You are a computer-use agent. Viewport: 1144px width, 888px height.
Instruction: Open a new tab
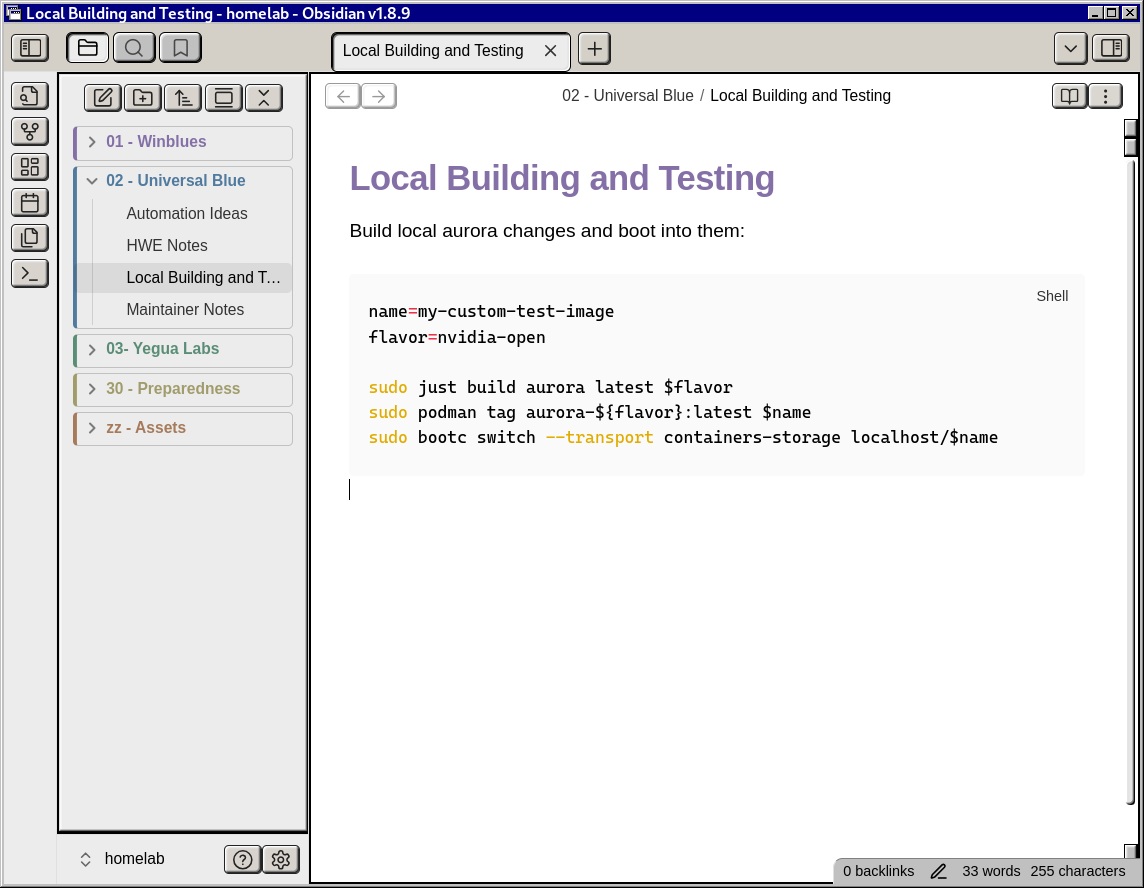point(595,49)
